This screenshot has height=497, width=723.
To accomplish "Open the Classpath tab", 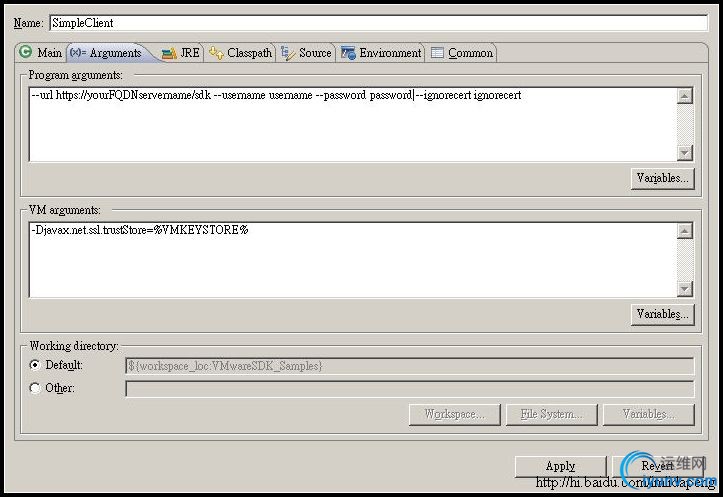I will [240, 53].
